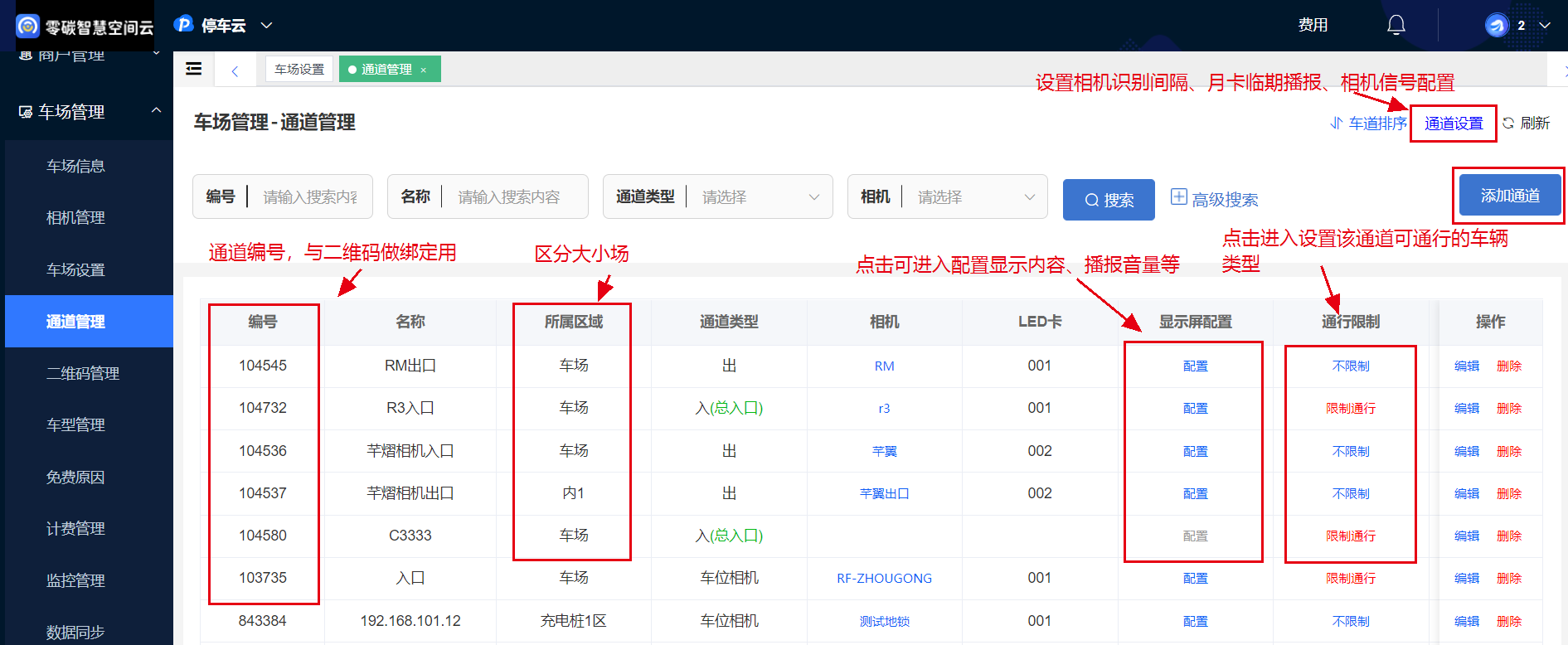This screenshot has height=645, width=1568.
Task: Click the 编号 search input field
Action: [310, 196]
